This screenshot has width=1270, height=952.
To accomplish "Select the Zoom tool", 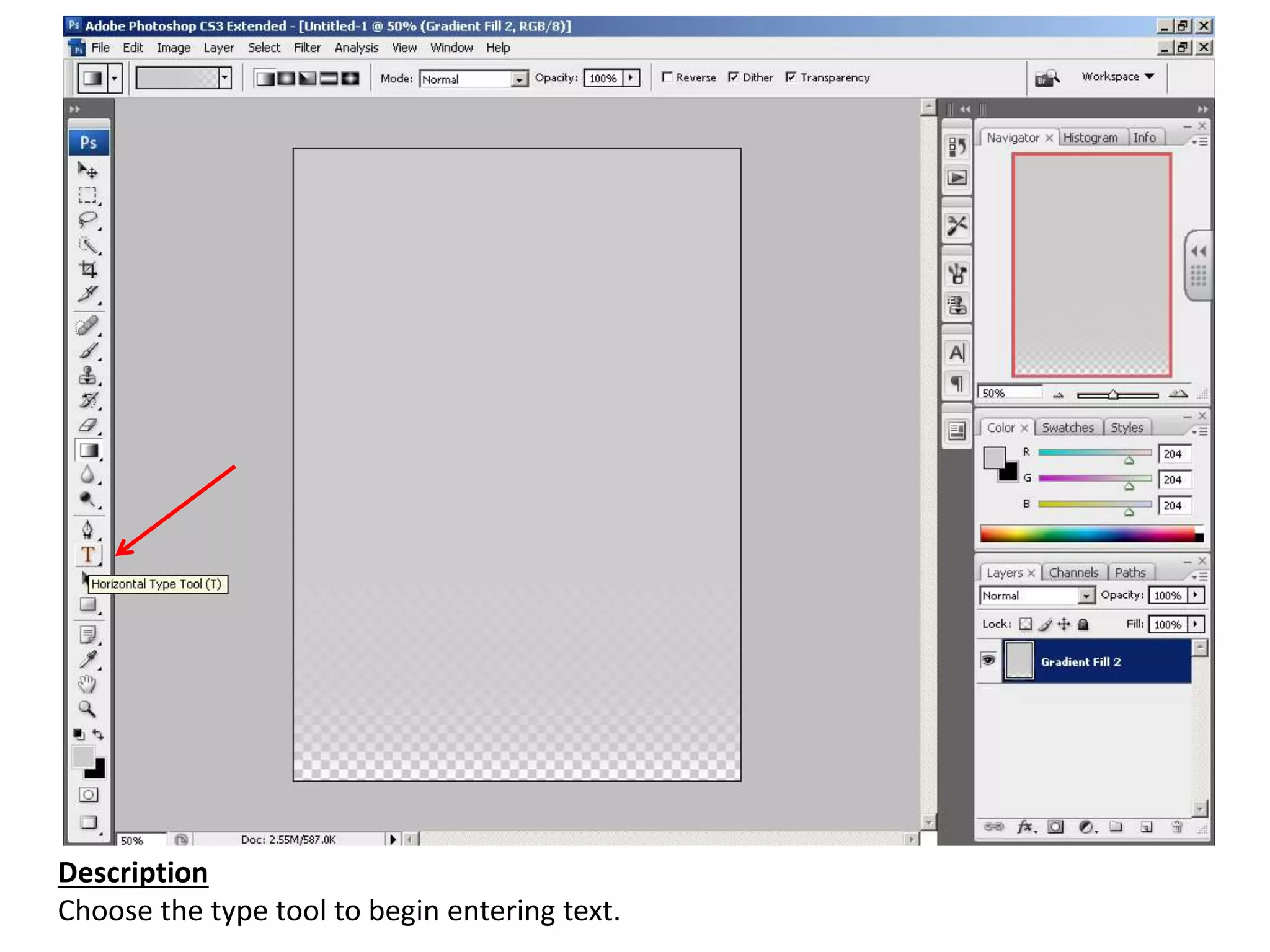I will (88, 709).
